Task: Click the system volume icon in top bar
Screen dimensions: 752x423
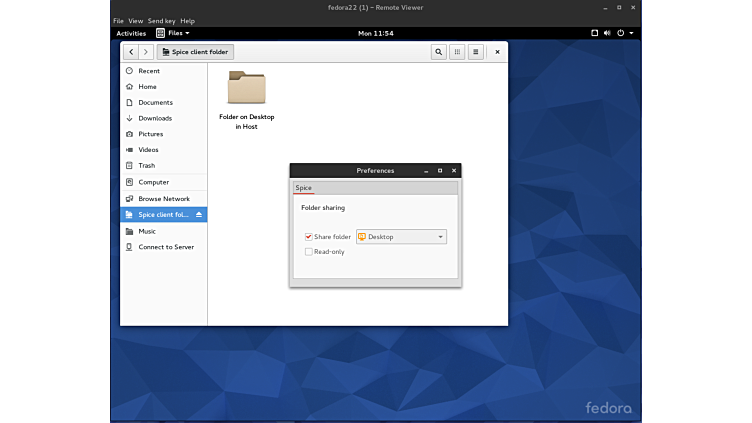Action: pos(608,33)
